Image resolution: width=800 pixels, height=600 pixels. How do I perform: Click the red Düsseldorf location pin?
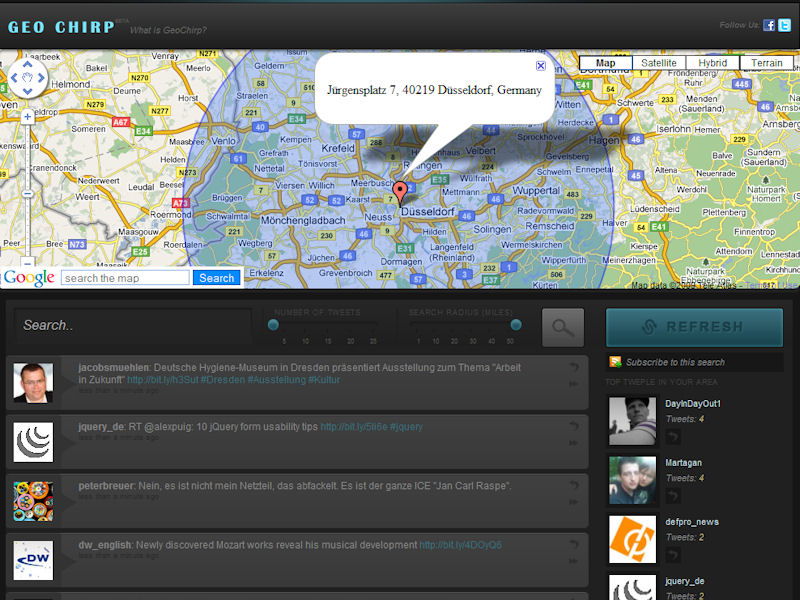[400, 193]
